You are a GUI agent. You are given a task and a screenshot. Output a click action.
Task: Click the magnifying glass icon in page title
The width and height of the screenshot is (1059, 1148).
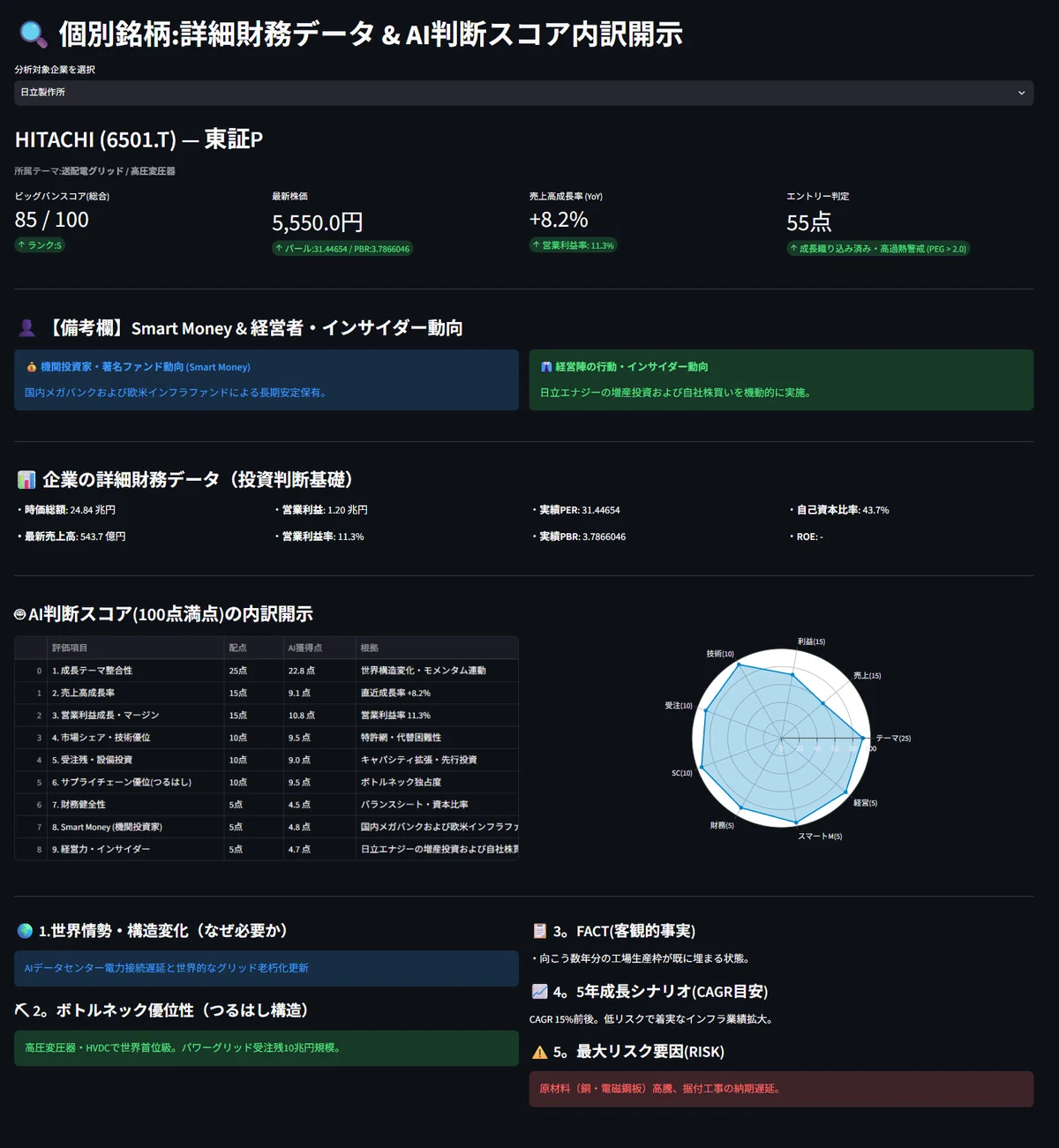[33, 34]
